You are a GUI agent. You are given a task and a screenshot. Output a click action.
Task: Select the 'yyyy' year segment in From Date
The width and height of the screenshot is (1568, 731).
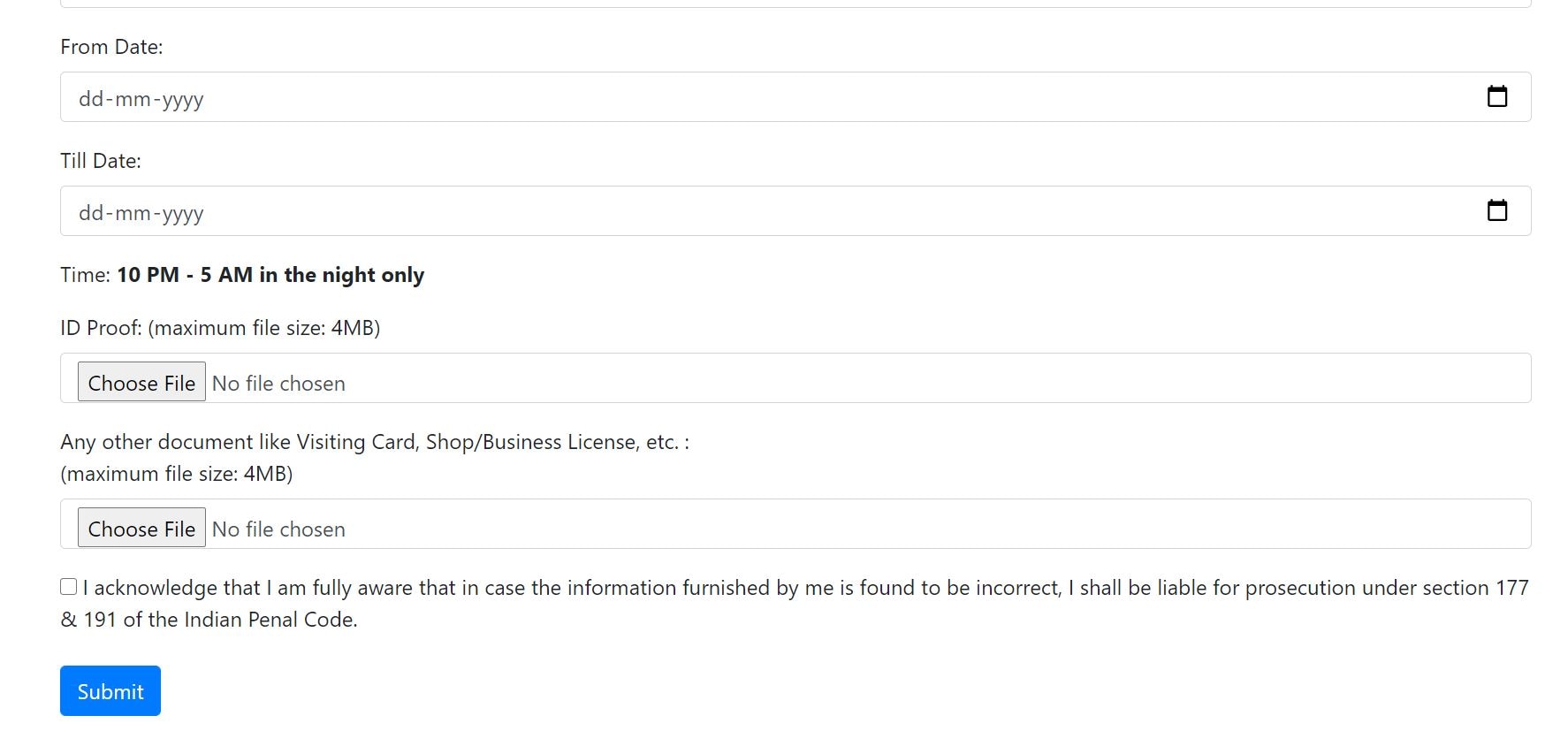click(x=183, y=99)
